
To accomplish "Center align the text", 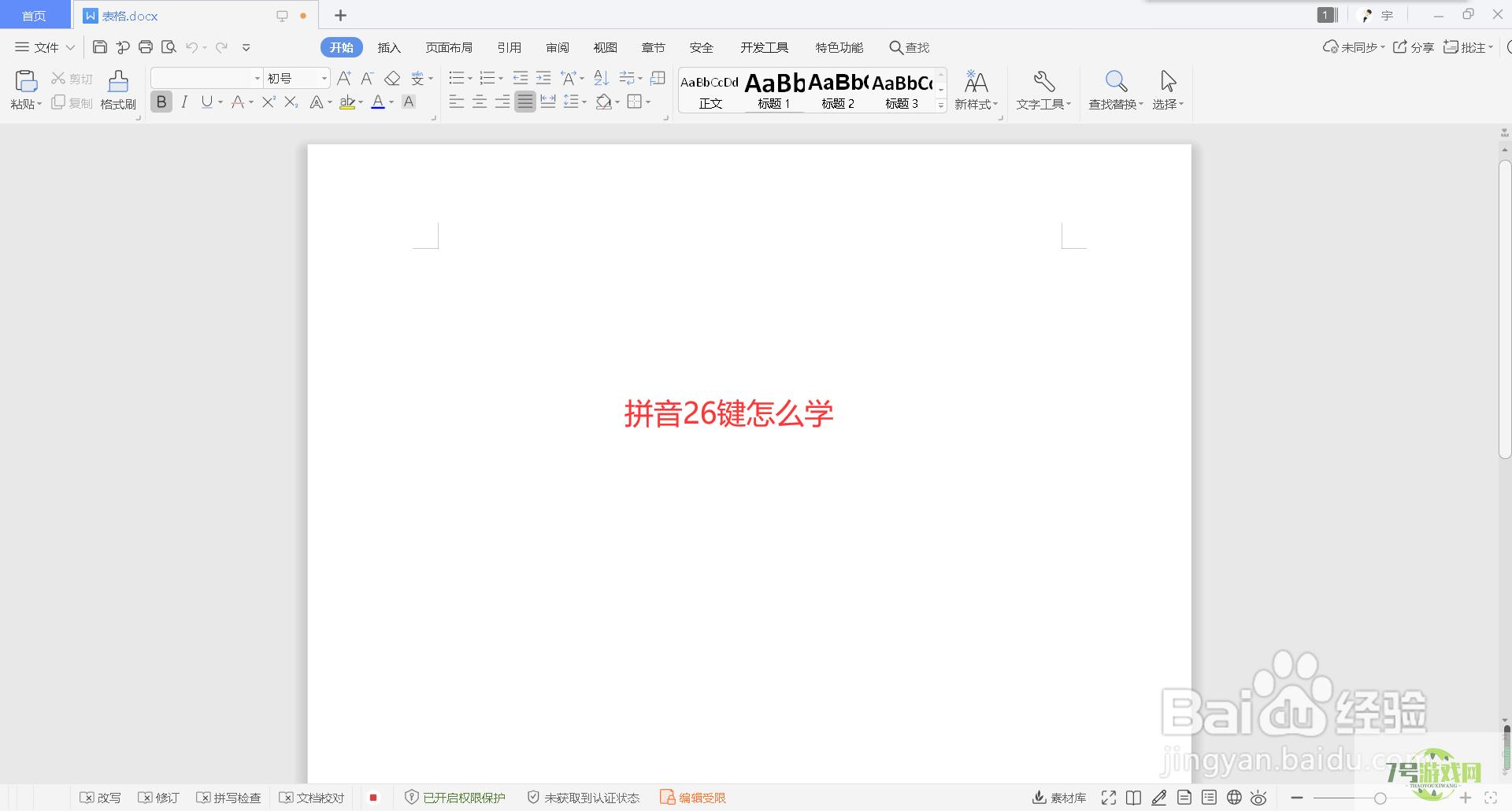I will point(480,102).
